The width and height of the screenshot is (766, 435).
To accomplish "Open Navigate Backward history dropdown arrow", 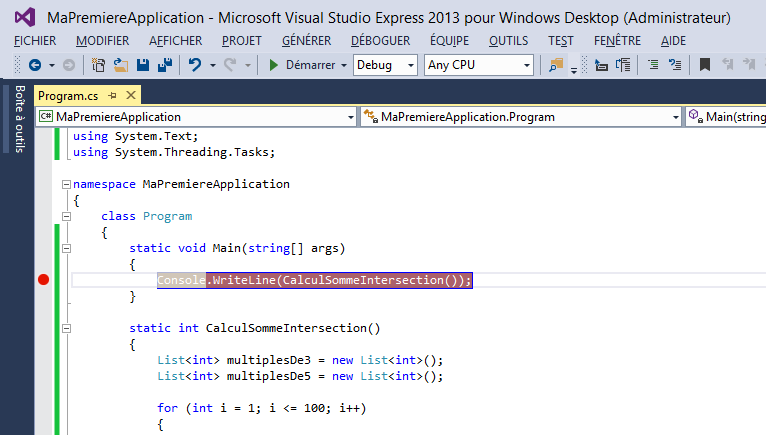I will [x=51, y=65].
